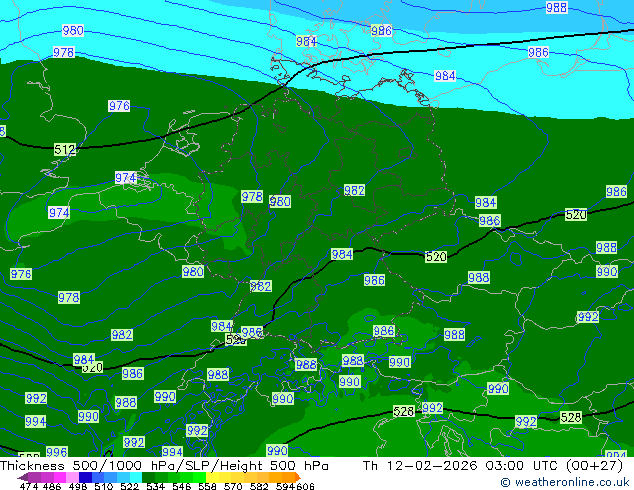
Task: Pick the dark navy blue legend swatch
Action: pyautogui.click(x=84, y=477)
